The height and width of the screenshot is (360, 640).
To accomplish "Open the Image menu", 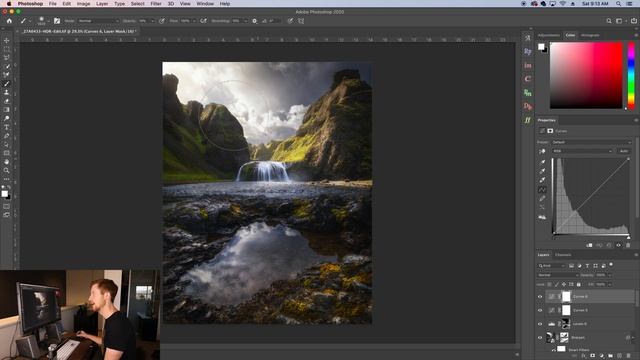I will [83, 4].
